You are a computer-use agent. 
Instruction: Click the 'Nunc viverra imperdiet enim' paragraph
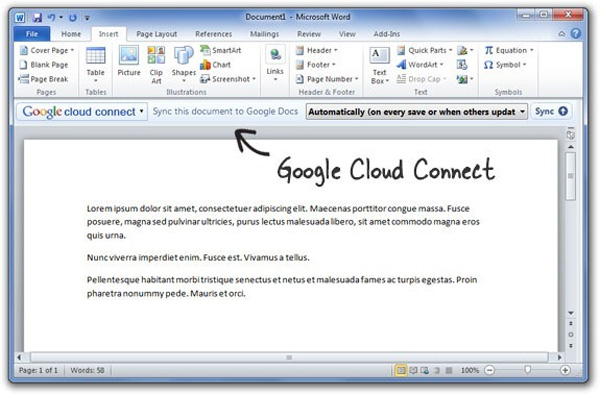[198, 257]
